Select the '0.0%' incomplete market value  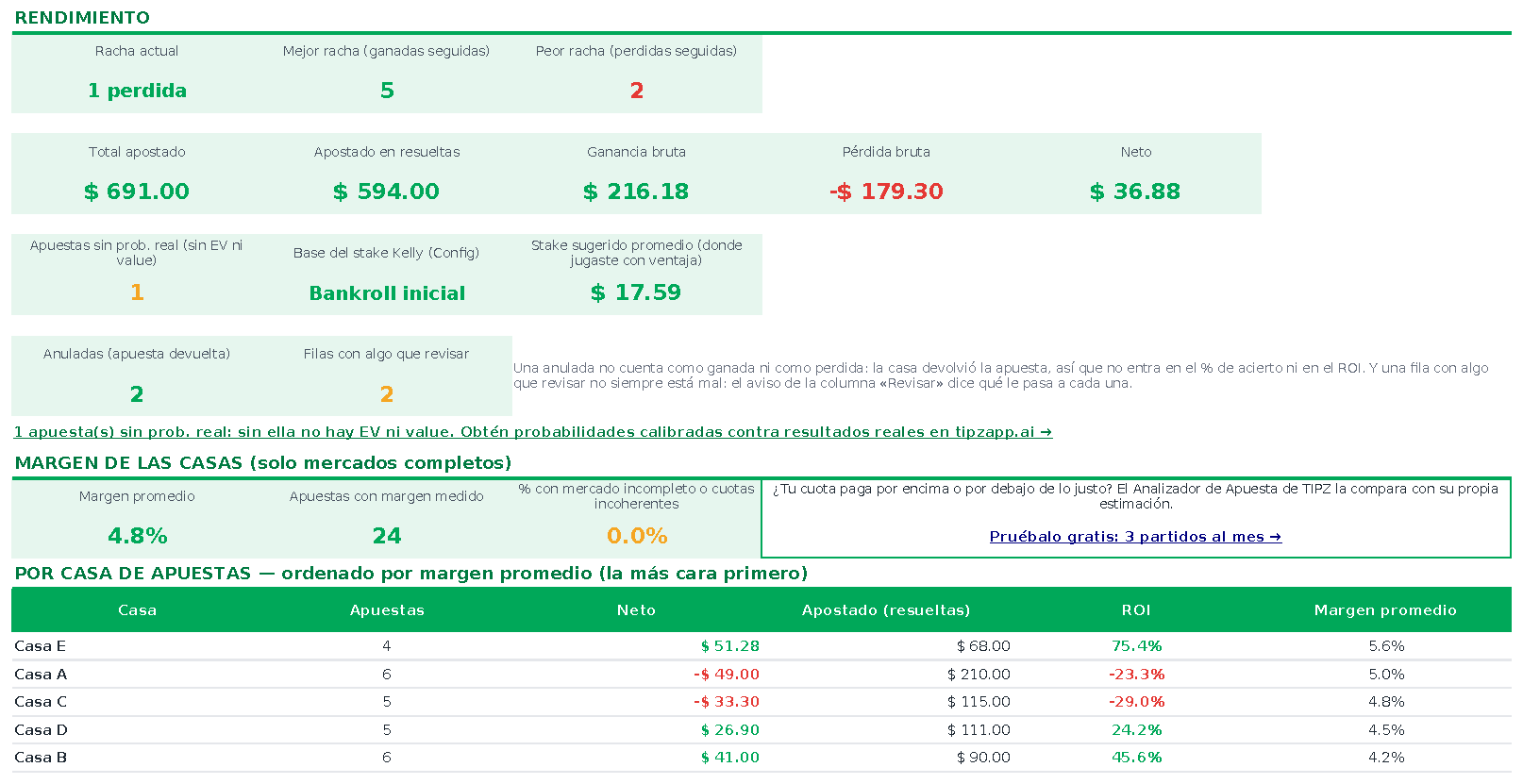[x=637, y=536]
